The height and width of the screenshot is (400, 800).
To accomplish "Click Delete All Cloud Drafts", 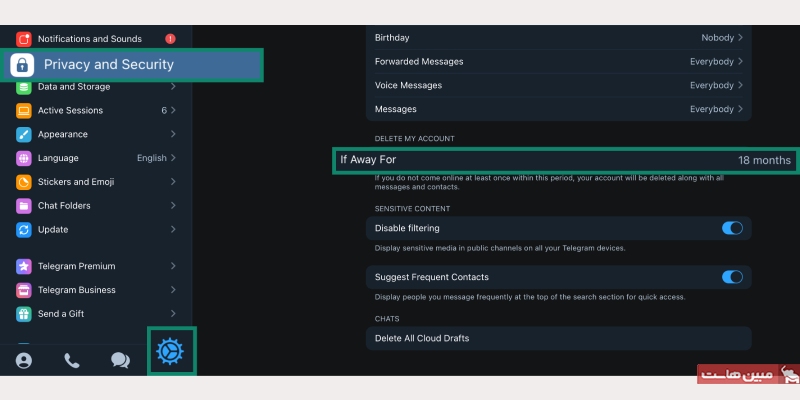I will click(559, 338).
